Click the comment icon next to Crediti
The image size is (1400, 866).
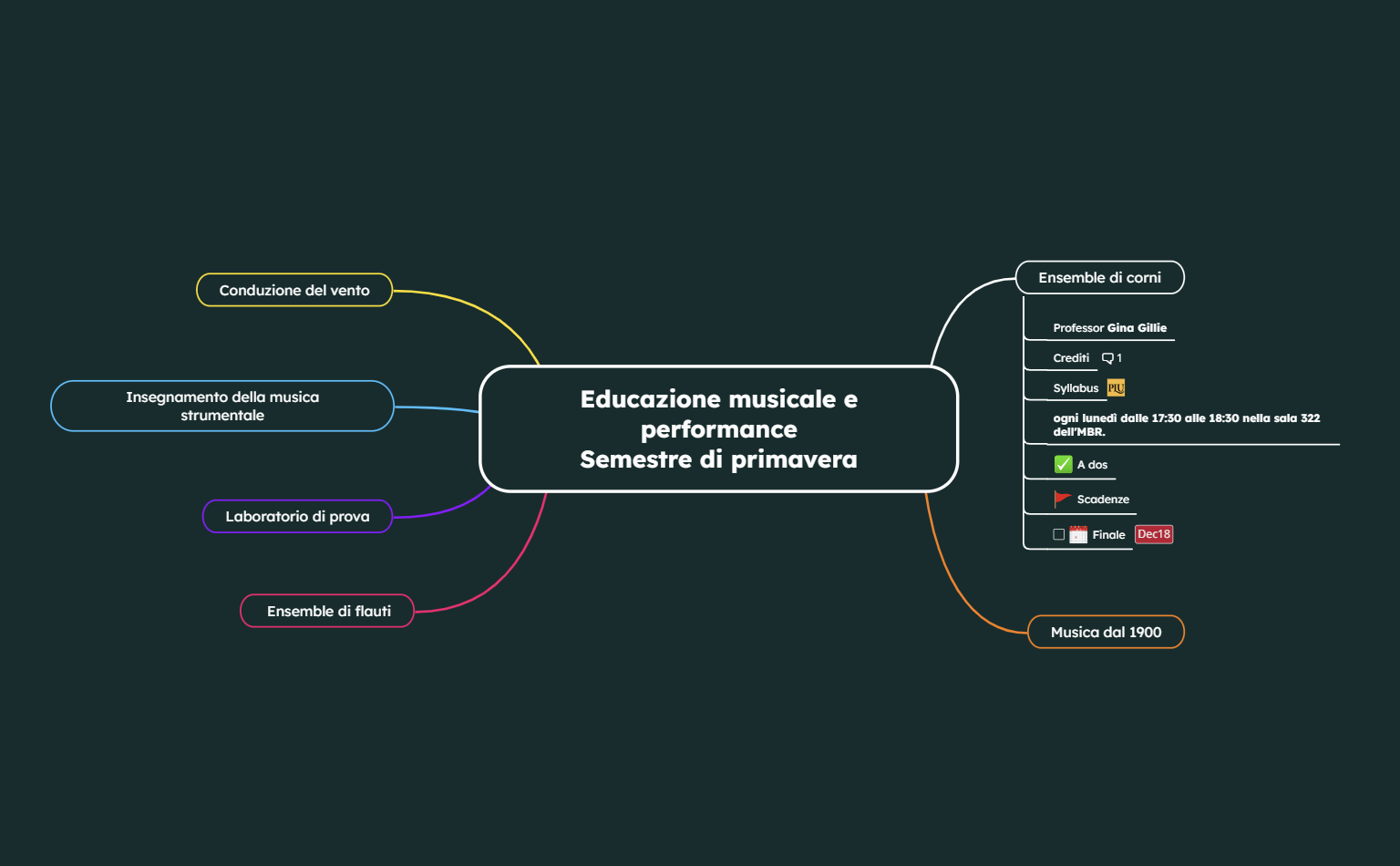[x=1107, y=358]
